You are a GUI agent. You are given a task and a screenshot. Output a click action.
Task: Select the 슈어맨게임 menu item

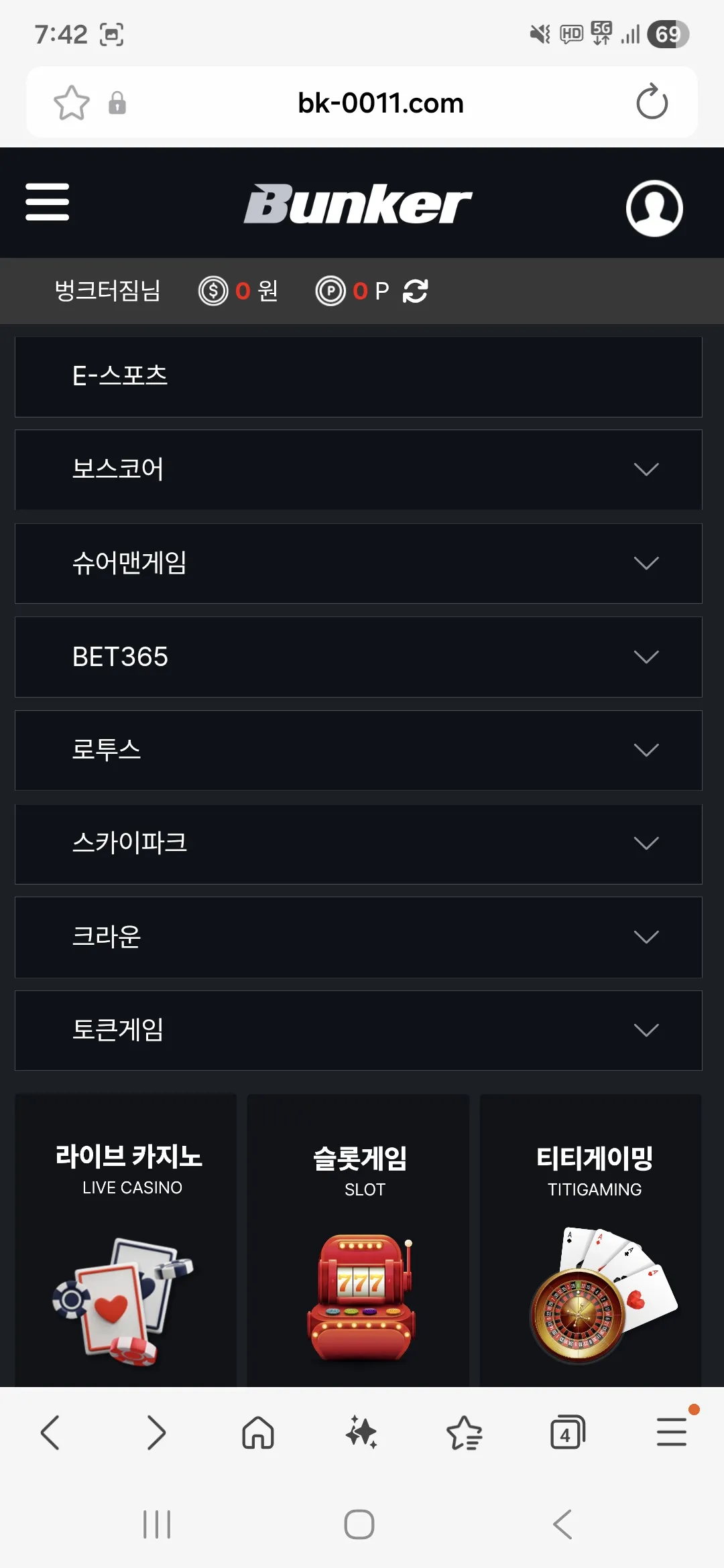pos(359,564)
